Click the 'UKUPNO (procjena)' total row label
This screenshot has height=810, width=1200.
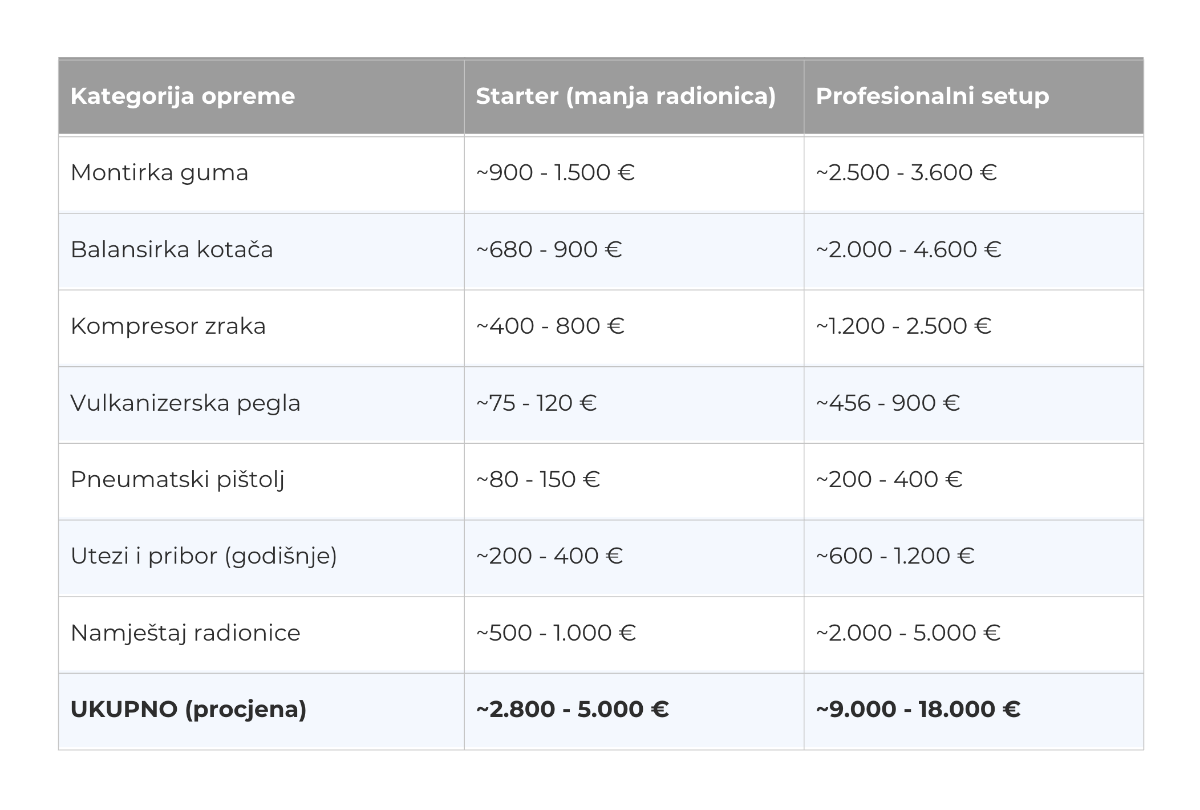click(x=188, y=710)
